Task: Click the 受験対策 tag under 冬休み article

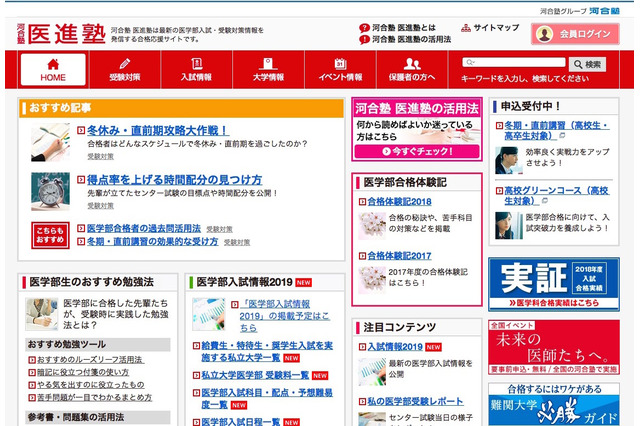Action: point(100,157)
